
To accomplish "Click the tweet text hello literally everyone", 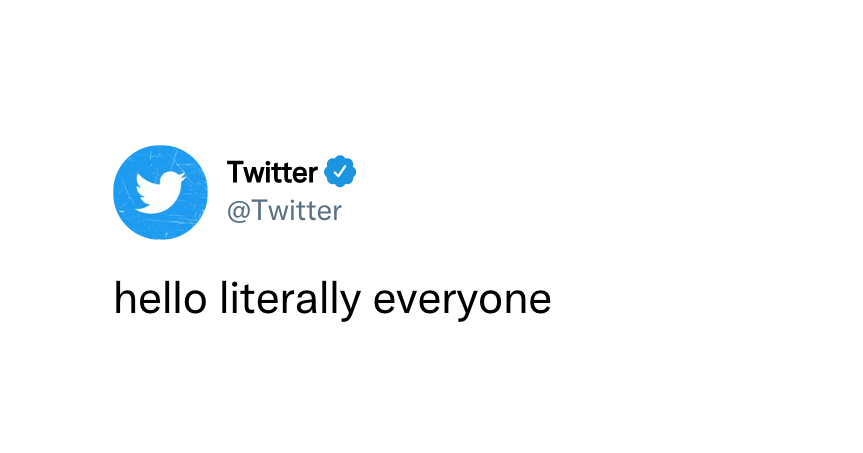I will click(332, 299).
